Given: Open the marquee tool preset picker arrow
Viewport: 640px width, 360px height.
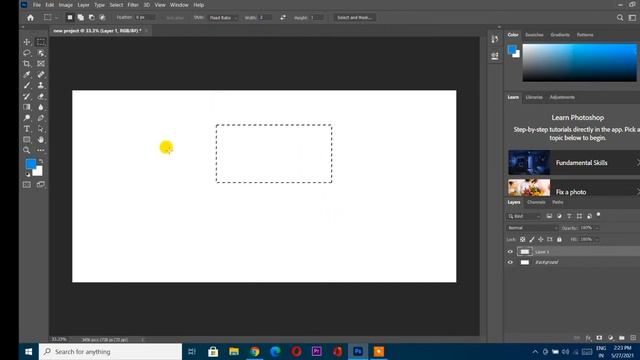Looking at the screenshot, I should coord(56,18).
